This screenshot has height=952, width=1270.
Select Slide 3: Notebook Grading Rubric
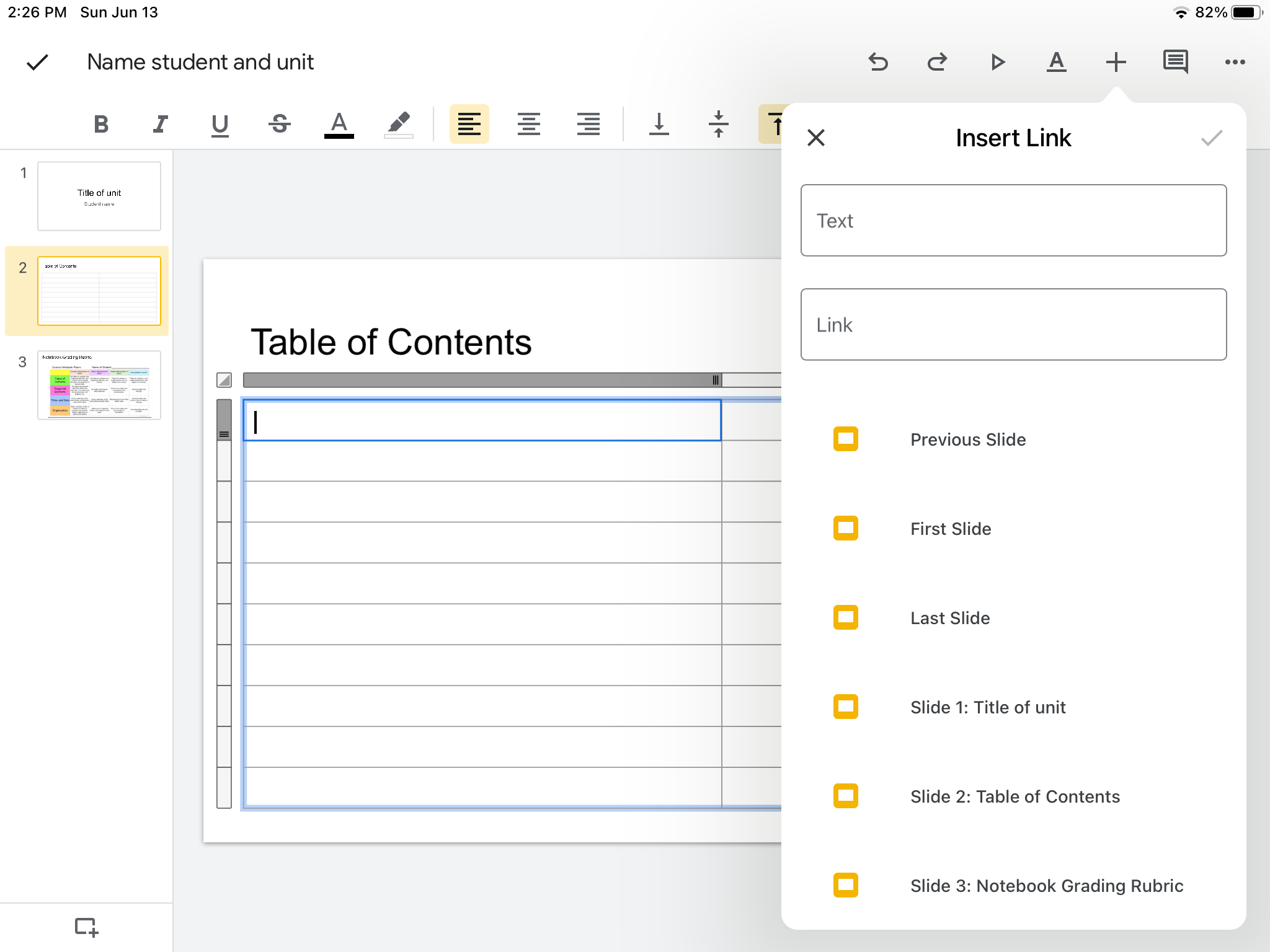tap(1013, 886)
